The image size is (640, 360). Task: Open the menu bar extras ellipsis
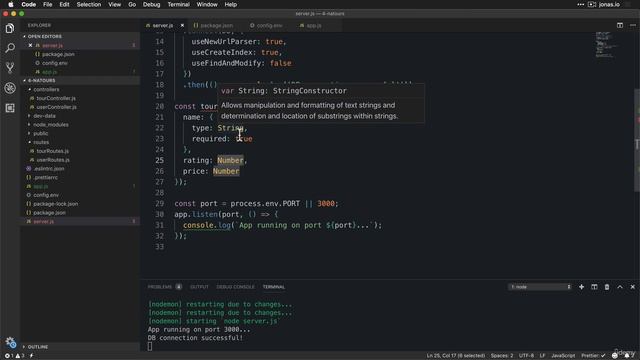pyautogui.click(x=580, y=4)
